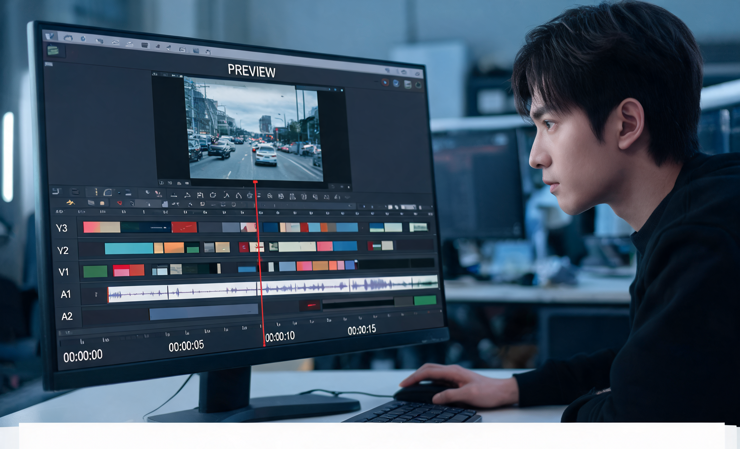Click the dark green round icon at far top right
The image size is (740, 449).
tap(418, 85)
